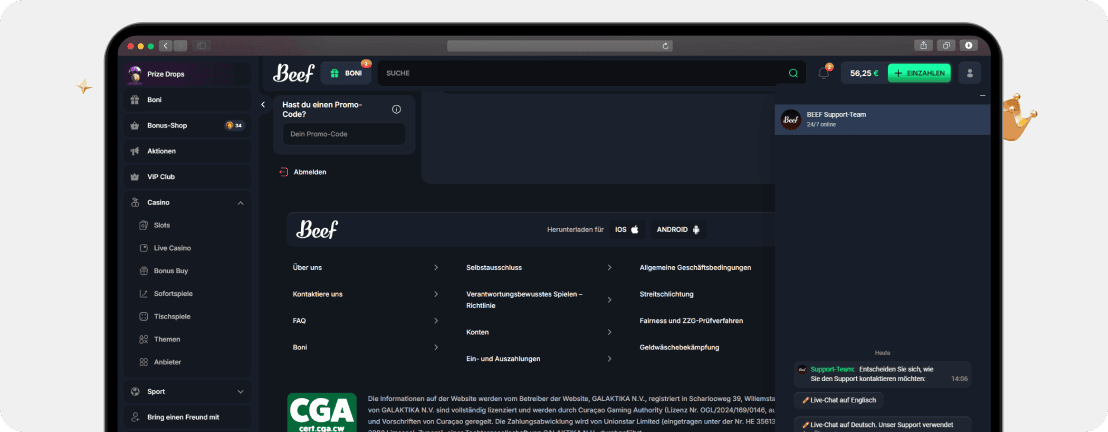Open the user profile avatar icon
This screenshot has width=1108, height=432.
click(970, 73)
